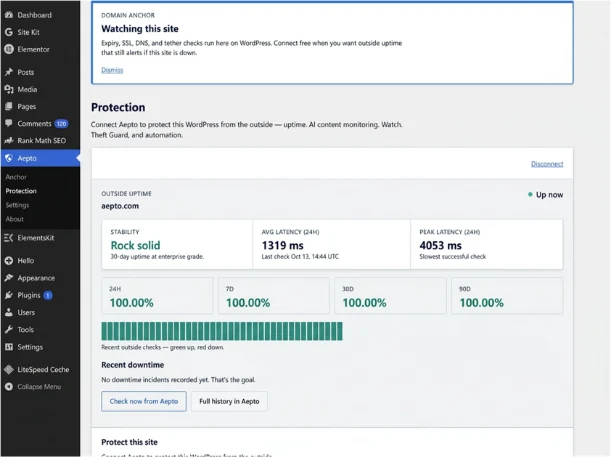This screenshot has width=612, height=457.
Task: Click the Media library icon
Action: 9,89
